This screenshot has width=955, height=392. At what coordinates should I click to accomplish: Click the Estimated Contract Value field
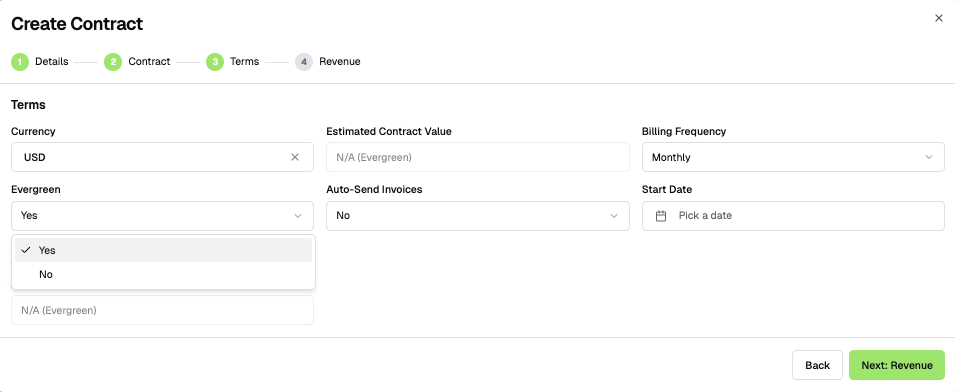(x=478, y=157)
